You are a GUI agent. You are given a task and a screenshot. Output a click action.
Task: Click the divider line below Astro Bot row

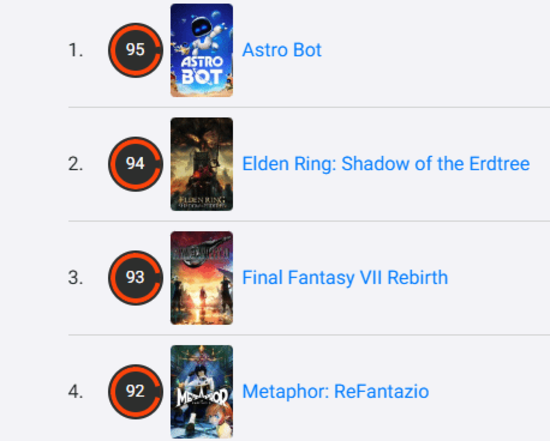[x=309, y=107]
